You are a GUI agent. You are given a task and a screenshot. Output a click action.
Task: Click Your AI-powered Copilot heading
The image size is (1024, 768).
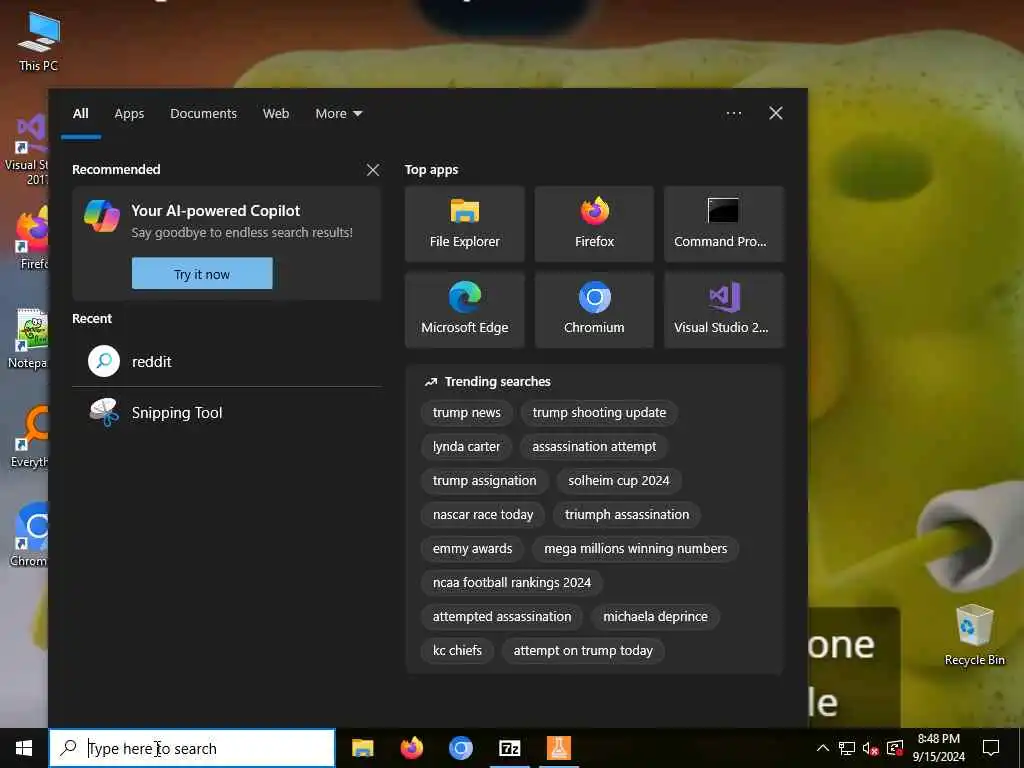click(x=216, y=211)
